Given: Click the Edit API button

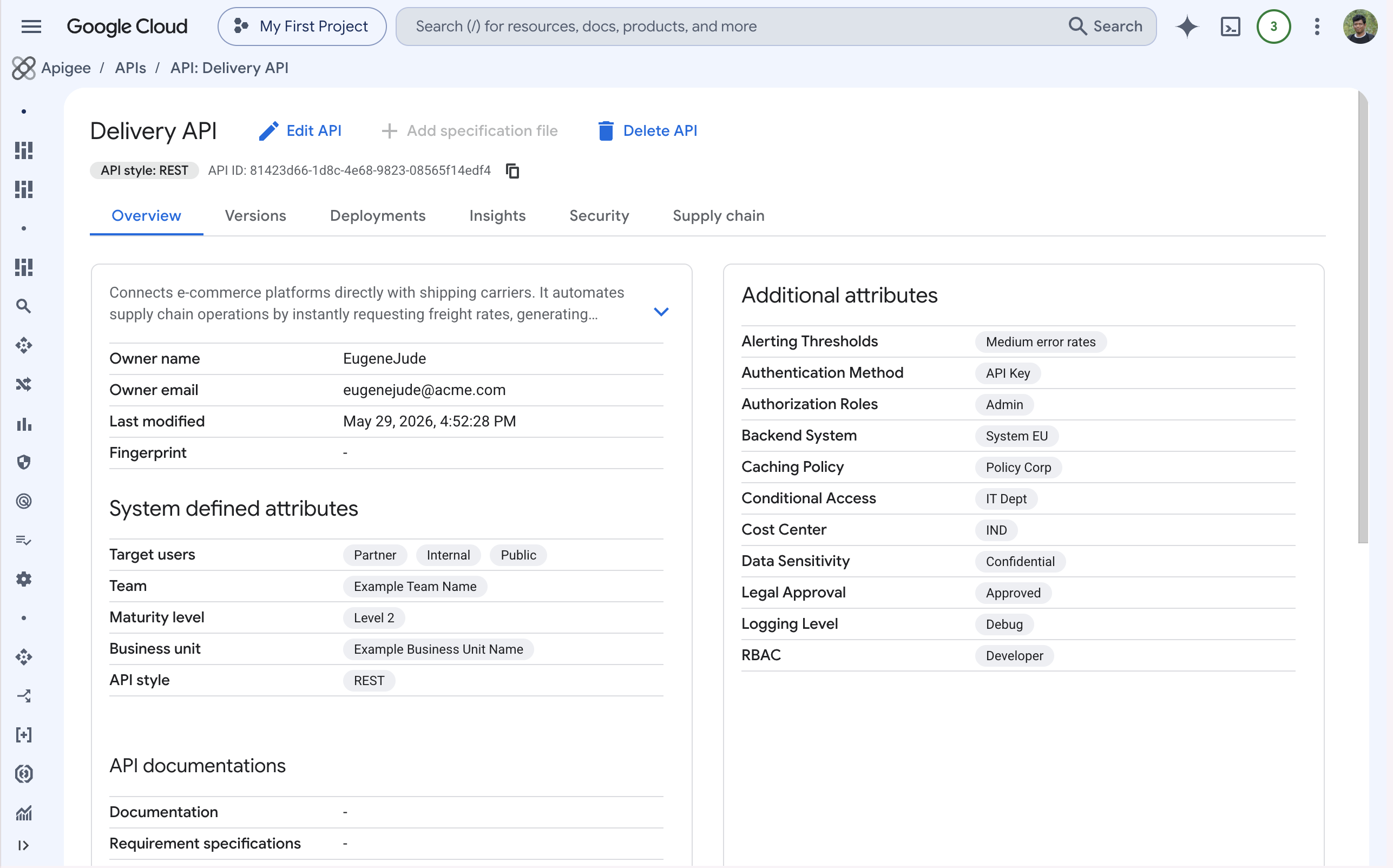Looking at the screenshot, I should pos(300,131).
